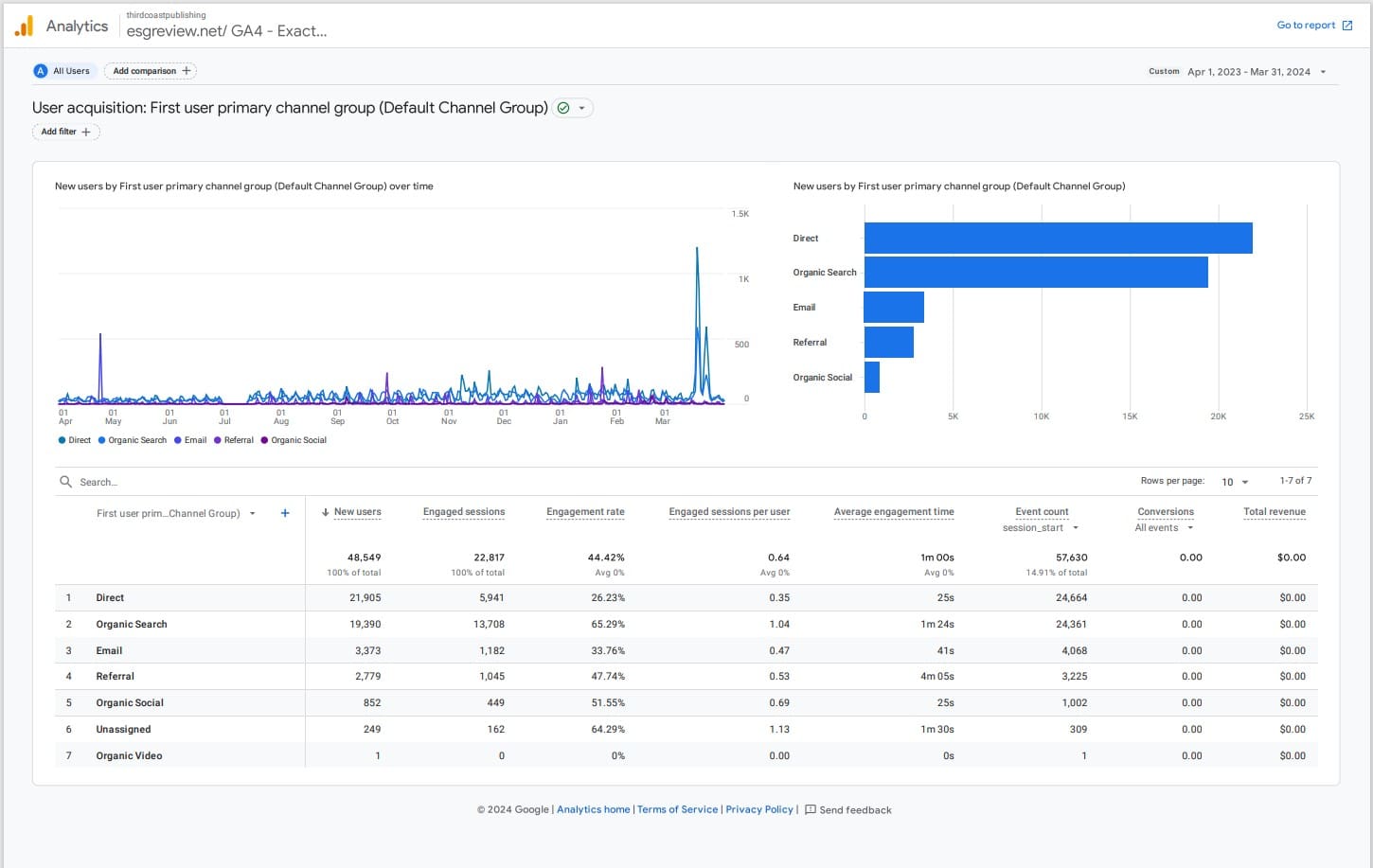Open the Go to report link
Screen dimensions: 1373x868
[x=1314, y=26]
